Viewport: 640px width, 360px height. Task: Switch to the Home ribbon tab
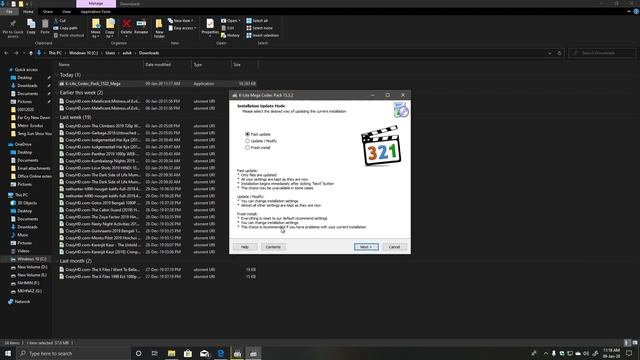click(28, 12)
